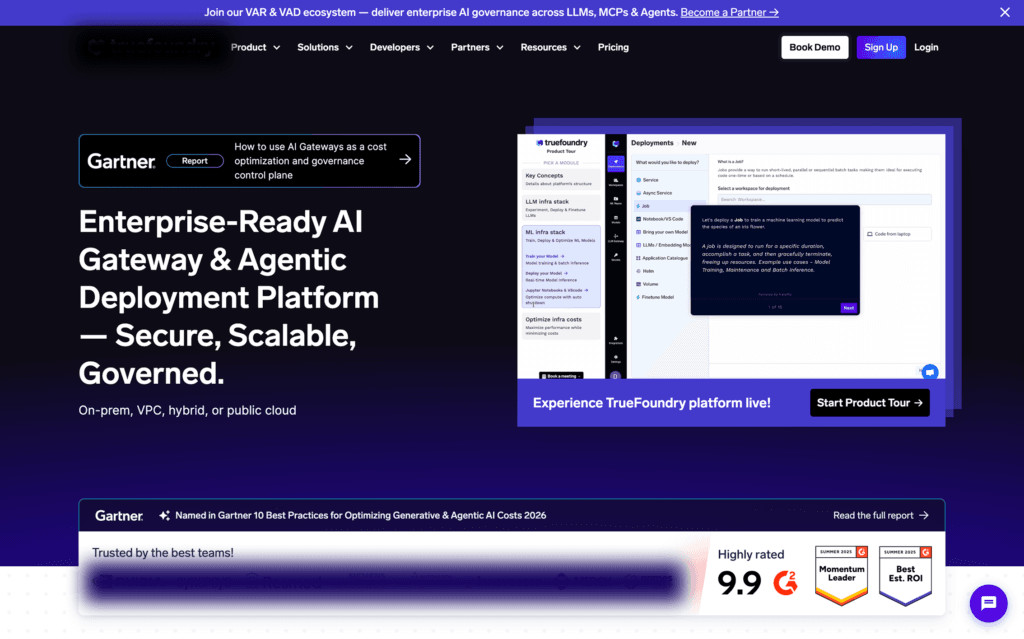Select Code from laptop in the preview

click(x=896, y=234)
